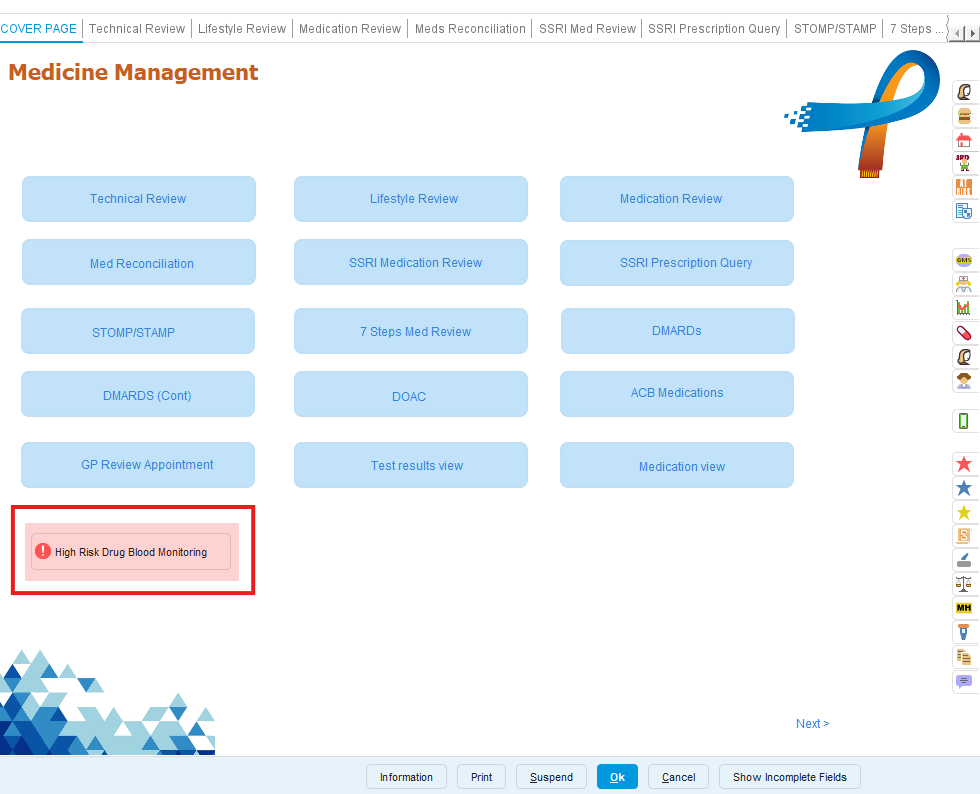
Task: Click the orange AT RISK icon
Action: 964,187
